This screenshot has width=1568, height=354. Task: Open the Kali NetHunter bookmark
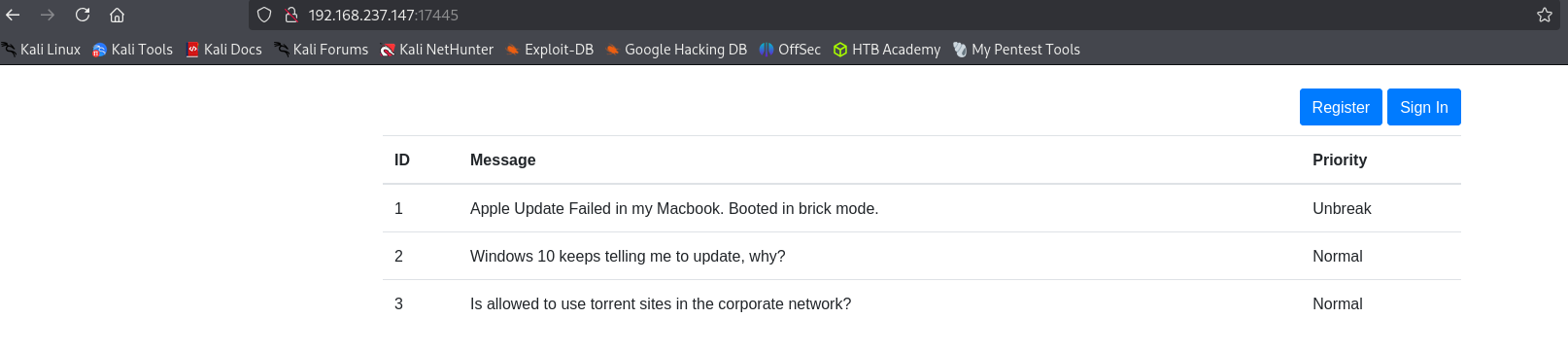tap(437, 50)
